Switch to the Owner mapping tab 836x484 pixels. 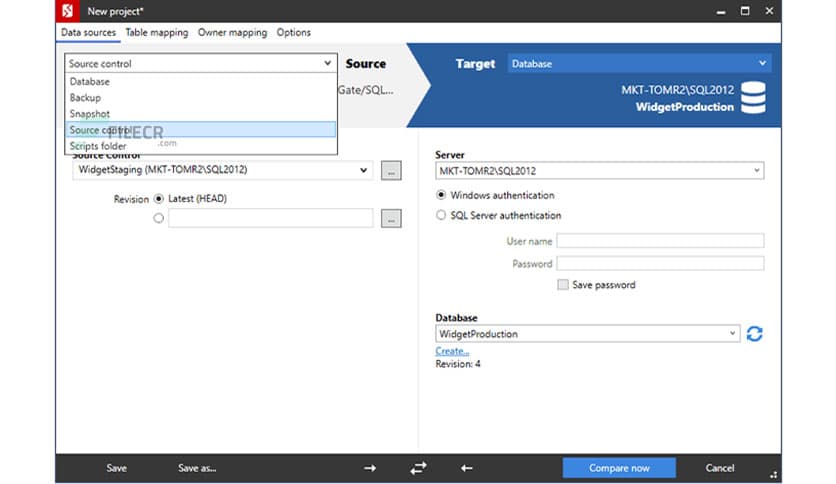click(232, 33)
